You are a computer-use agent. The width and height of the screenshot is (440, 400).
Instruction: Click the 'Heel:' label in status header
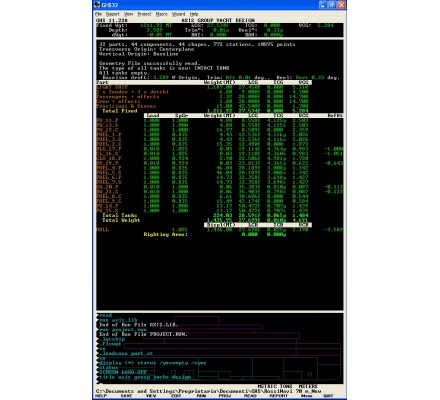click(x=247, y=30)
